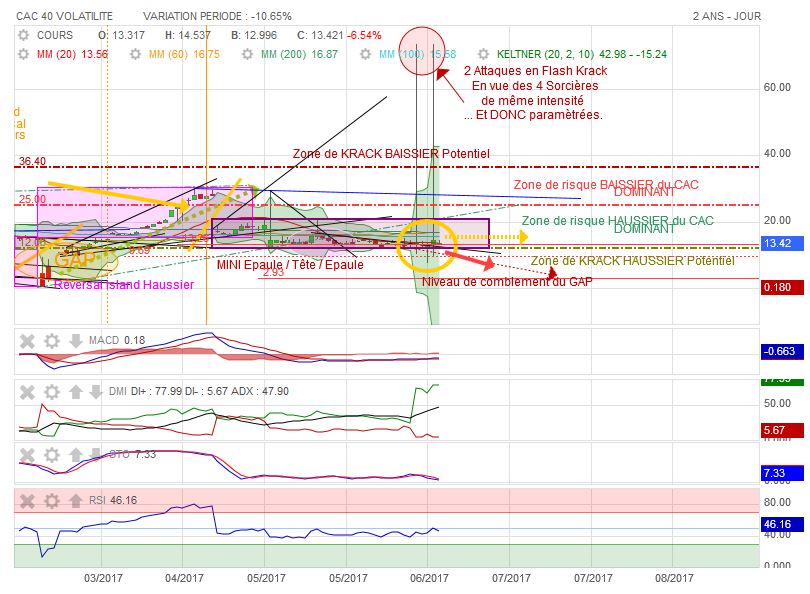Click the DMI DI+ / DI- / ADX readout
Screen dimensions: 810x594
coord(199,392)
